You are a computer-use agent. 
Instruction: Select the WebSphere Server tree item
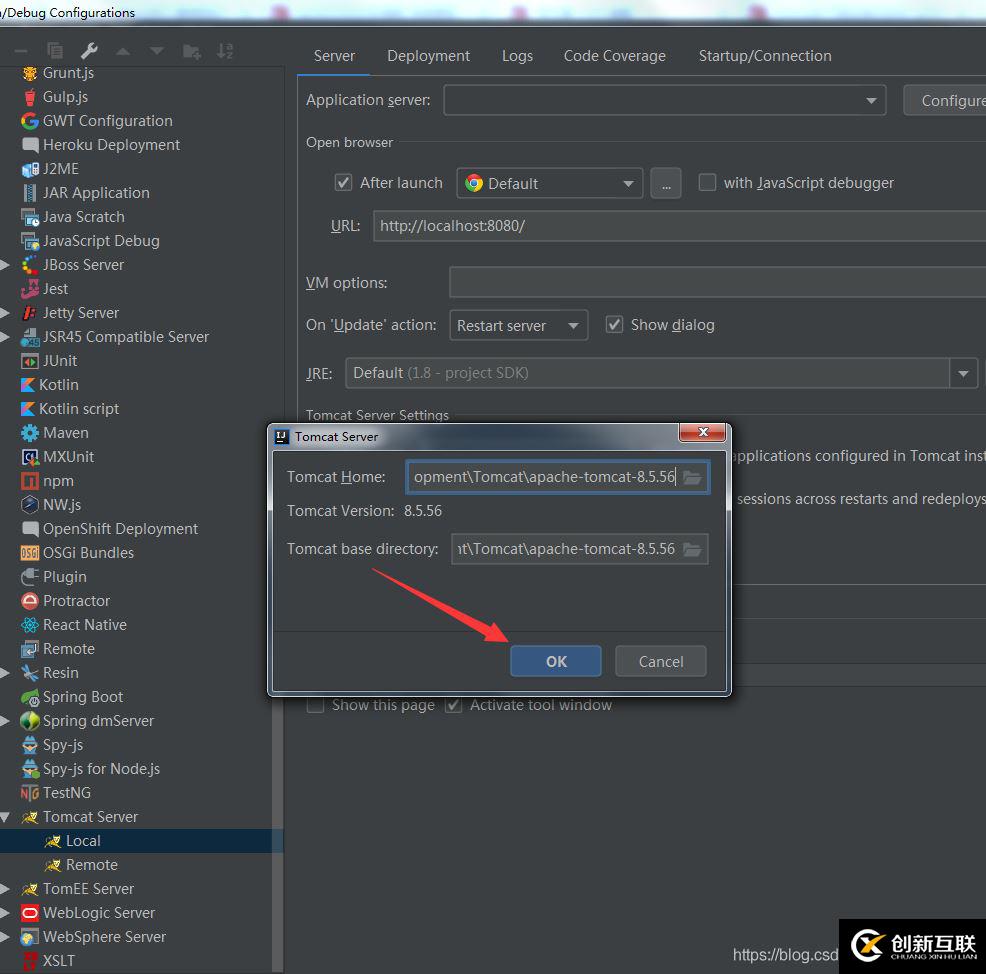click(x=104, y=937)
